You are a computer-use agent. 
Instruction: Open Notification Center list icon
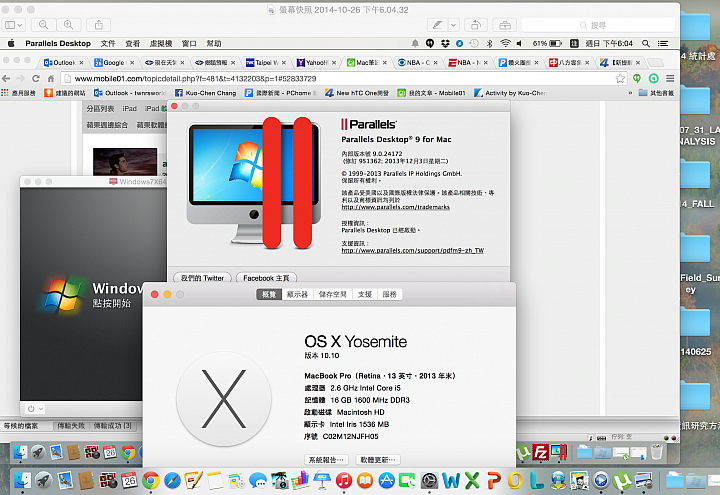pos(663,43)
